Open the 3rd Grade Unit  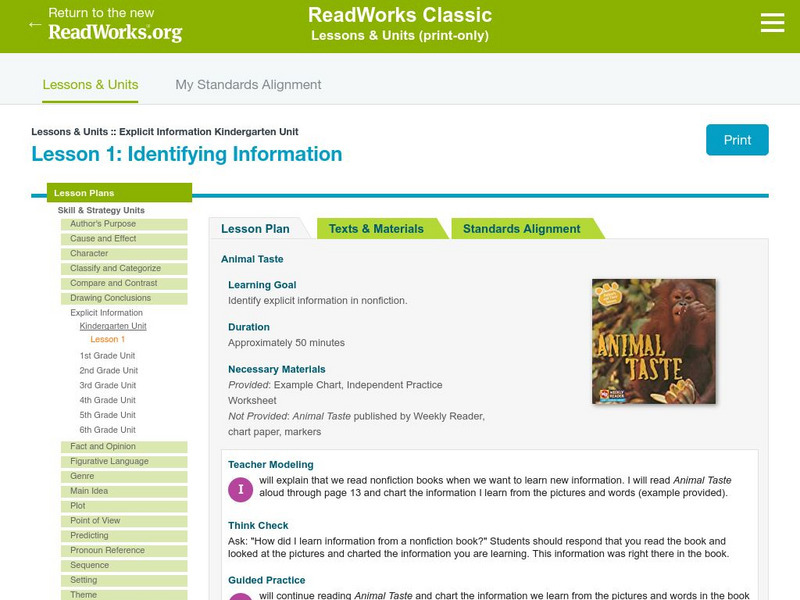[x=108, y=385]
